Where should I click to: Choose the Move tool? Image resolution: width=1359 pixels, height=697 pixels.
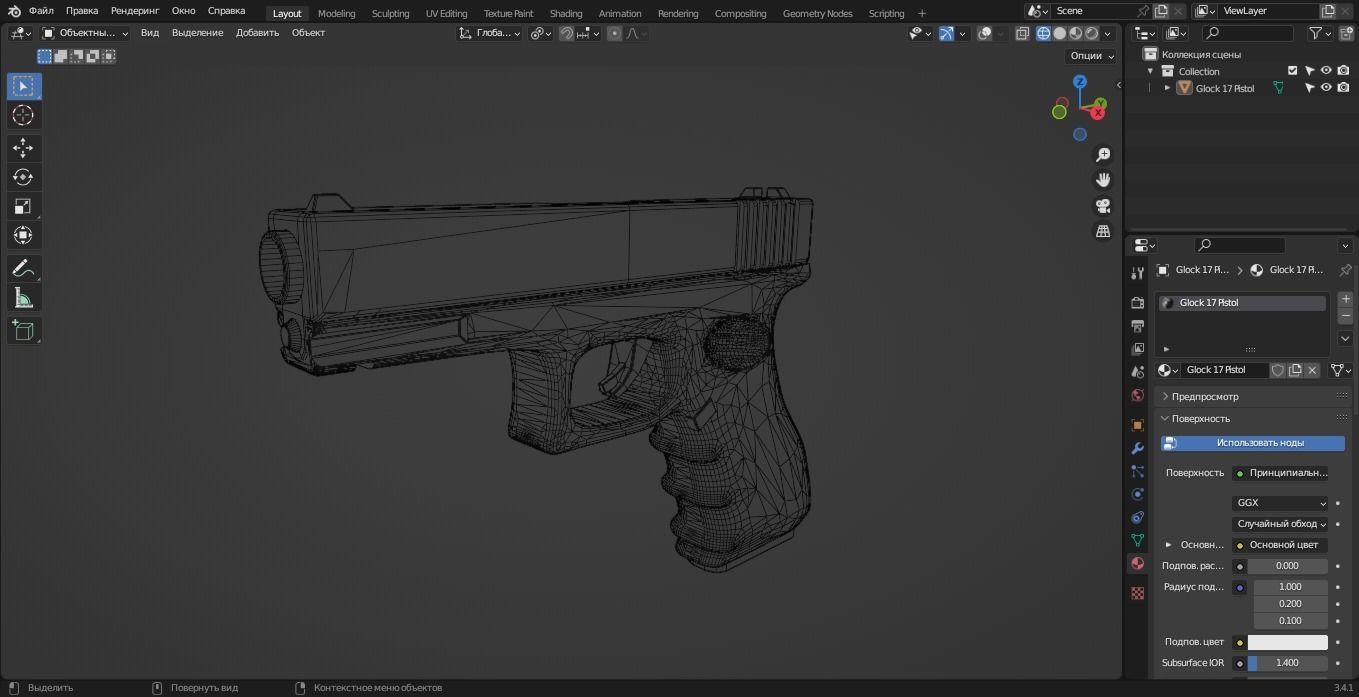23,148
